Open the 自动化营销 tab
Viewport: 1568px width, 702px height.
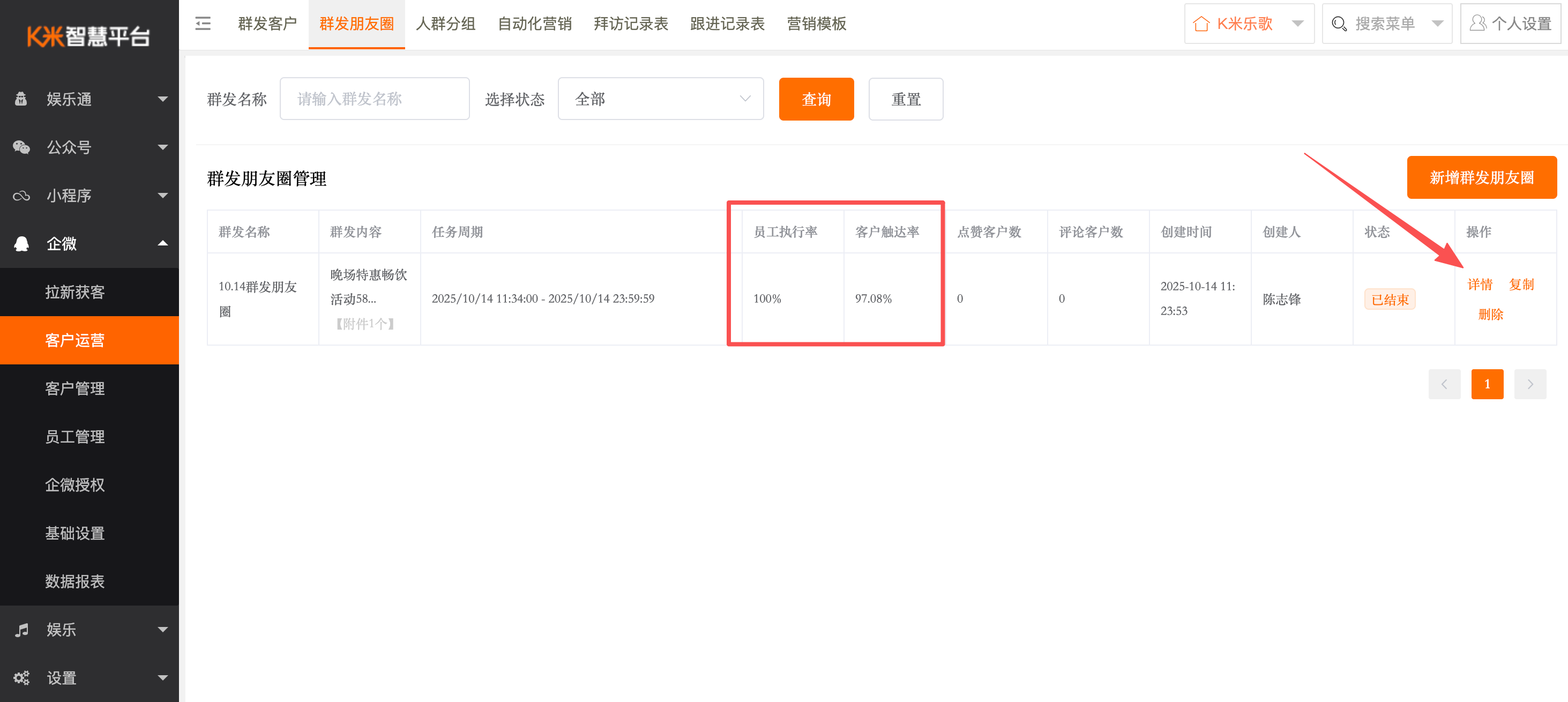tap(534, 24)
